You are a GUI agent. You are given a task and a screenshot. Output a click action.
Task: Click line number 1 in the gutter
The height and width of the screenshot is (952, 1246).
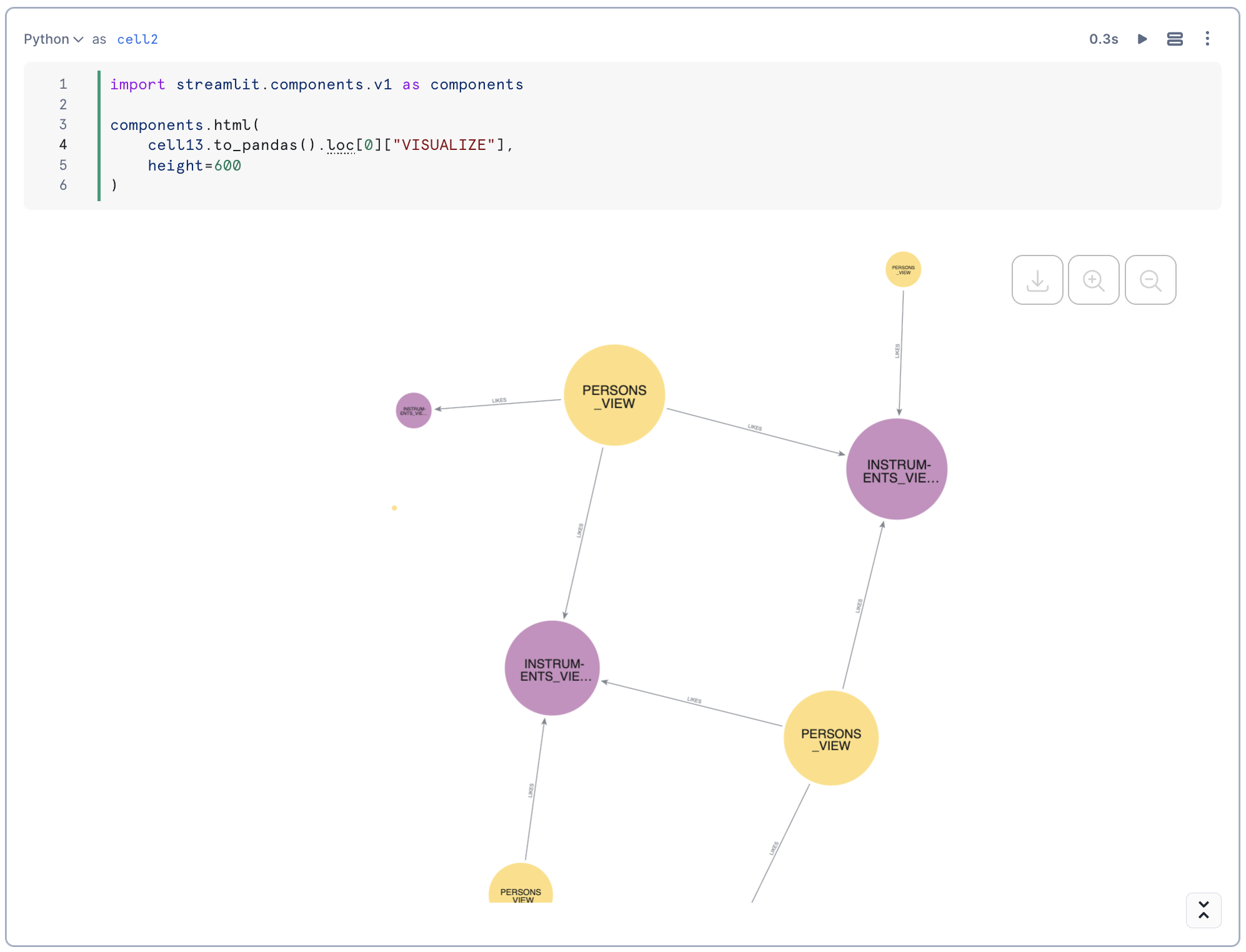[x=63, y=84]
